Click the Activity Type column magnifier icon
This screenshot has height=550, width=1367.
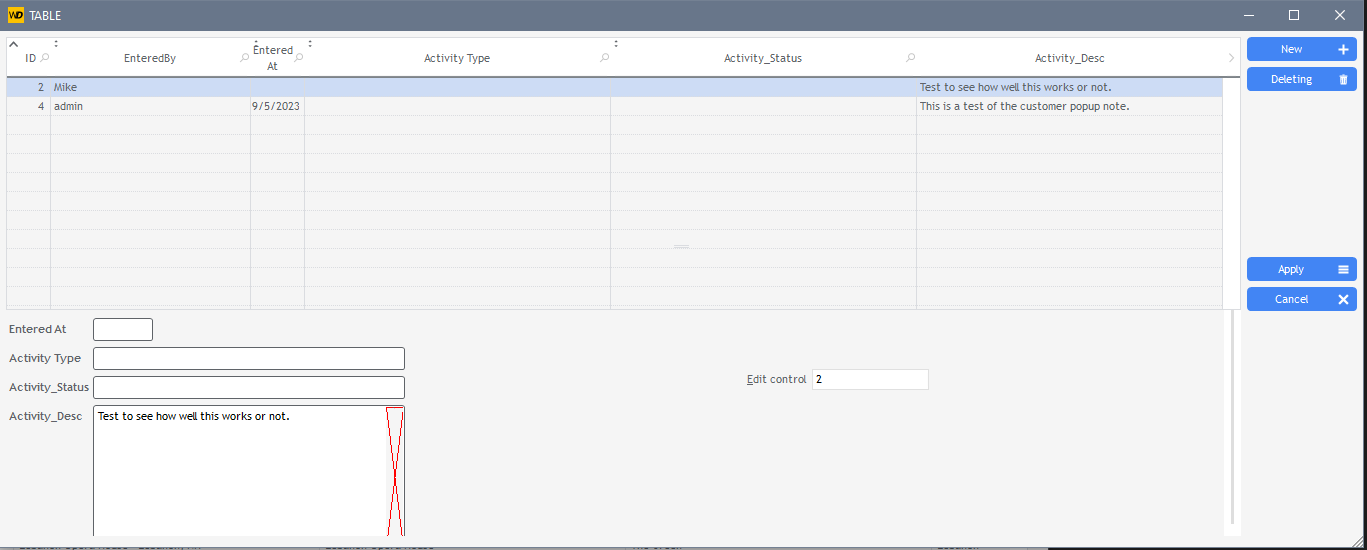coord(604,58)
